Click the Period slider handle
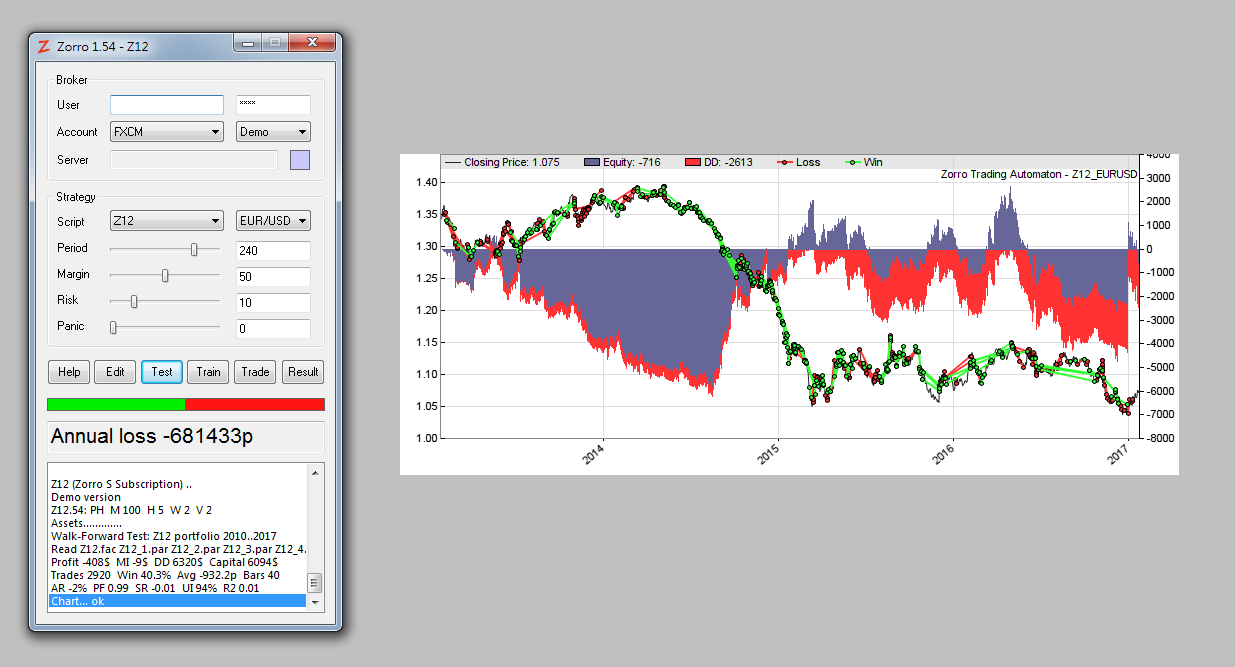This screenshot has width=1235, height=667. pos(194,249)
